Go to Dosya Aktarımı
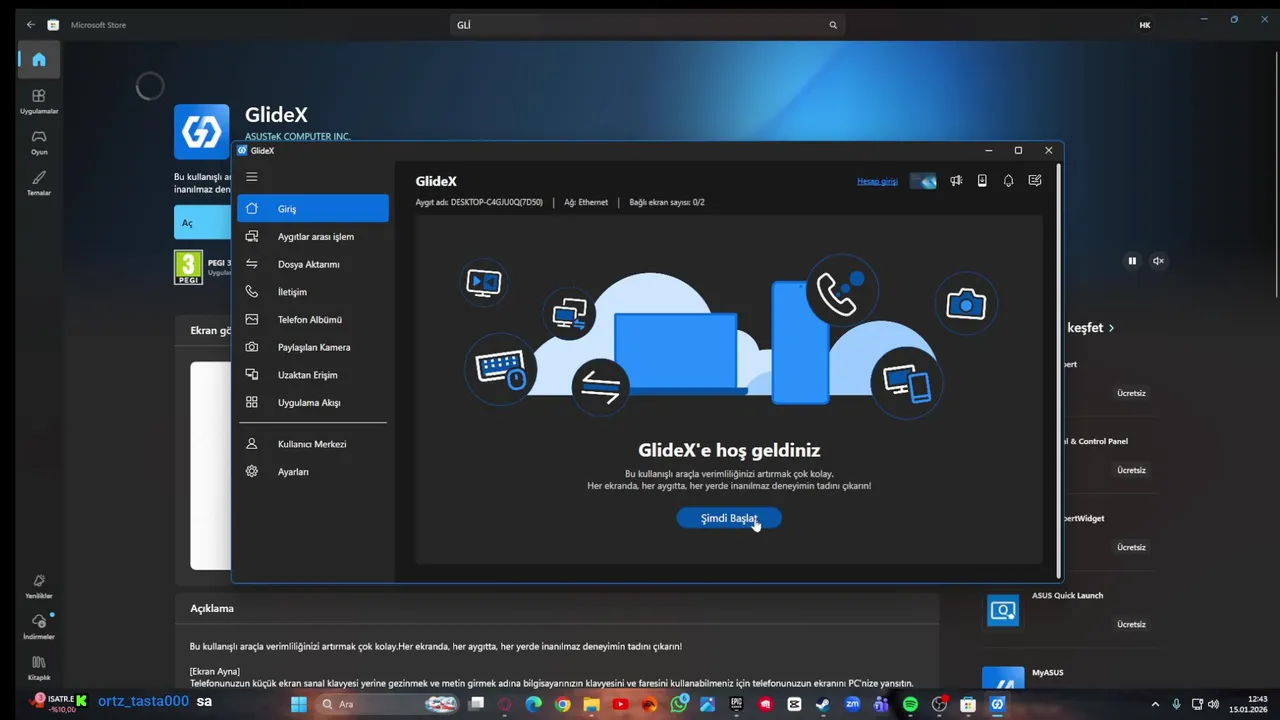The height and width of the screenshot is (720, 1280). (313, 264)
